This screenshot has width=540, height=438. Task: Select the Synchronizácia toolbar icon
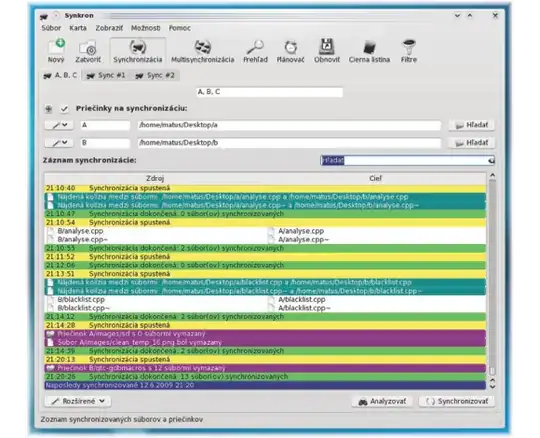click(138, 51)
